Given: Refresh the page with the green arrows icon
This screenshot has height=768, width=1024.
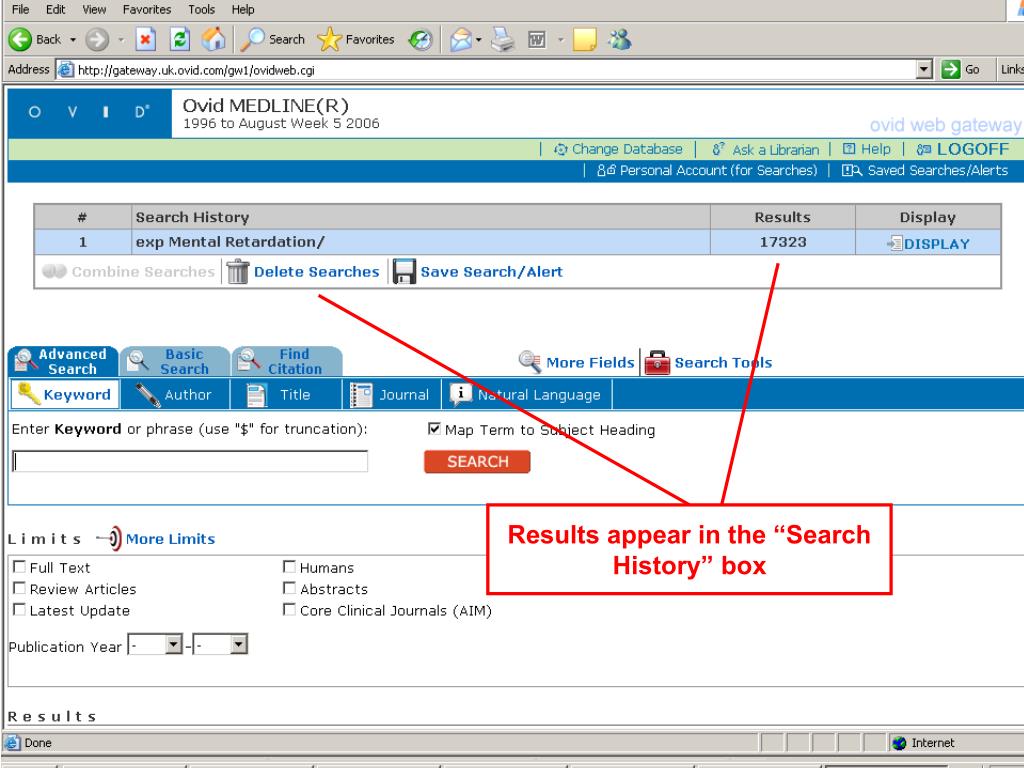Looking at the screenshot, I should (x=180, y=40).
